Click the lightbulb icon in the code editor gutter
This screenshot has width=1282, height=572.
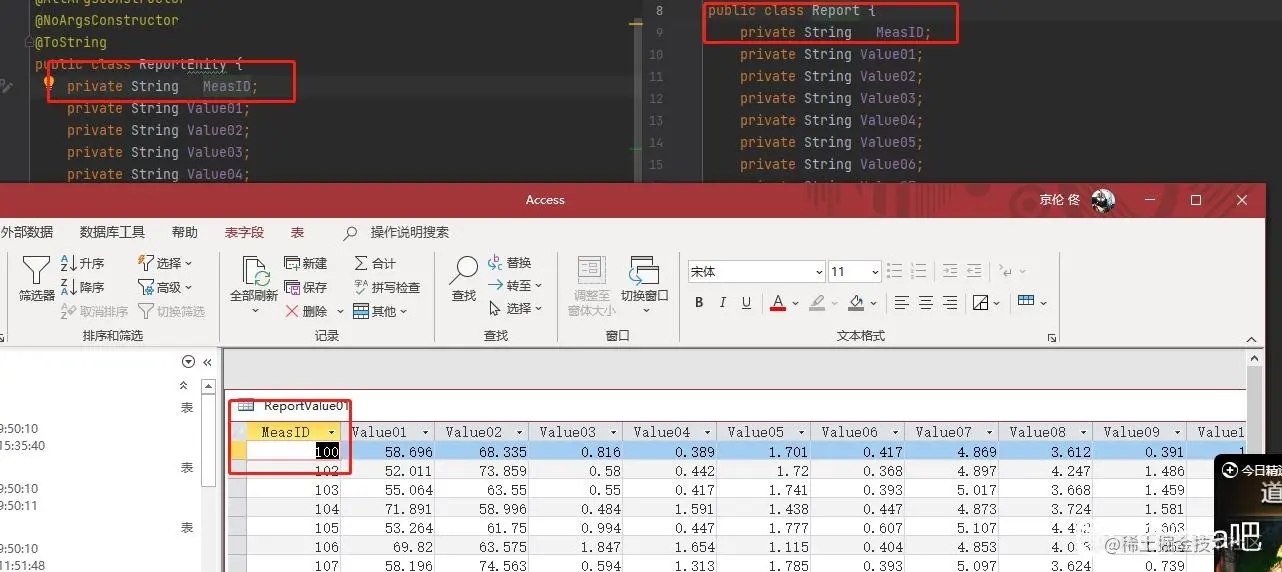[48, 83]
